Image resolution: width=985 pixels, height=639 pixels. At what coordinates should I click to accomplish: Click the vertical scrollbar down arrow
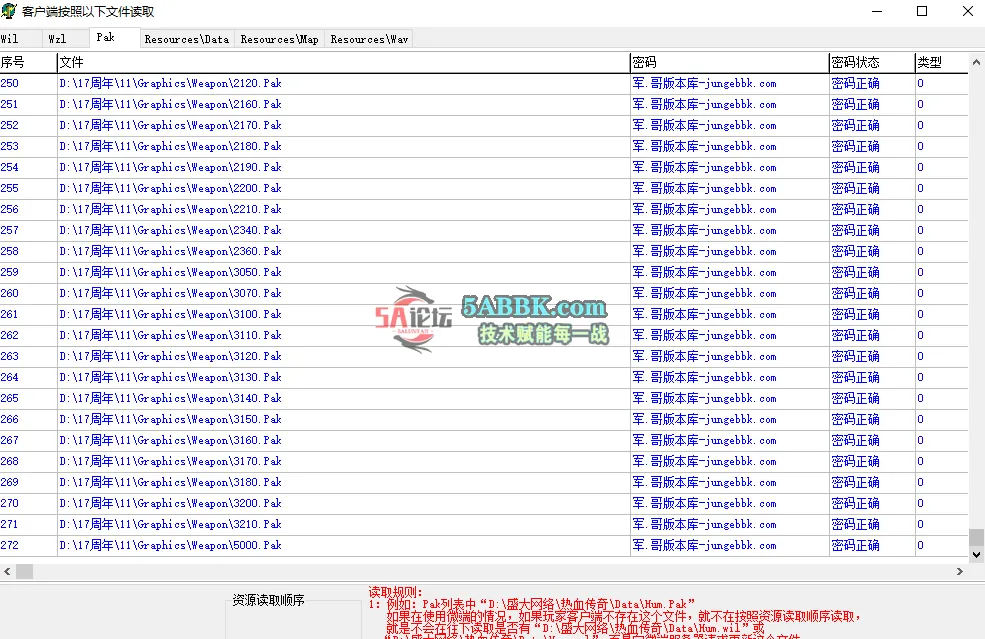(x=976, y=555)
